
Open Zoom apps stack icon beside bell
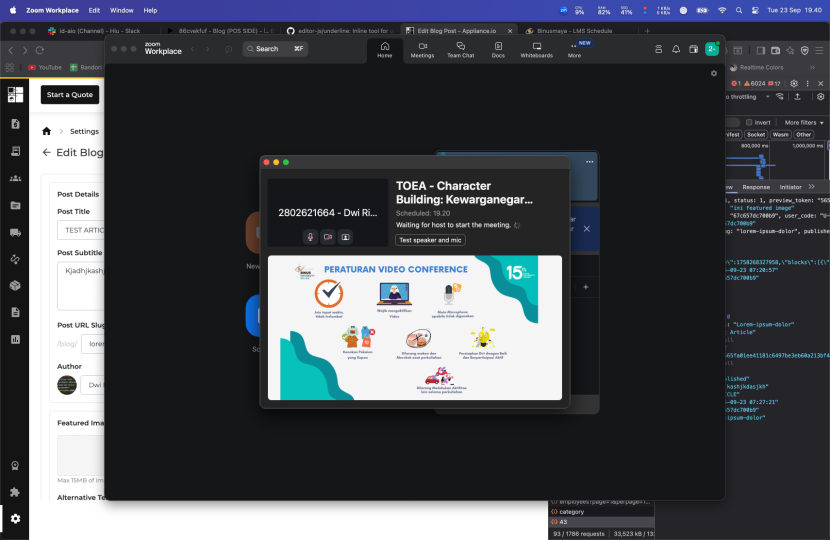click(x=658, y=49)
